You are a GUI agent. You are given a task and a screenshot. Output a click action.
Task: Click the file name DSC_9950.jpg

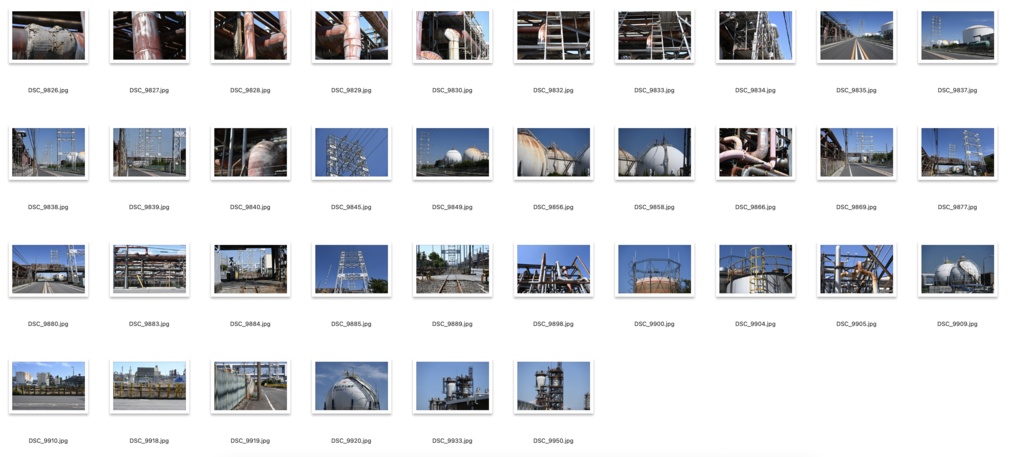(554, 441)
